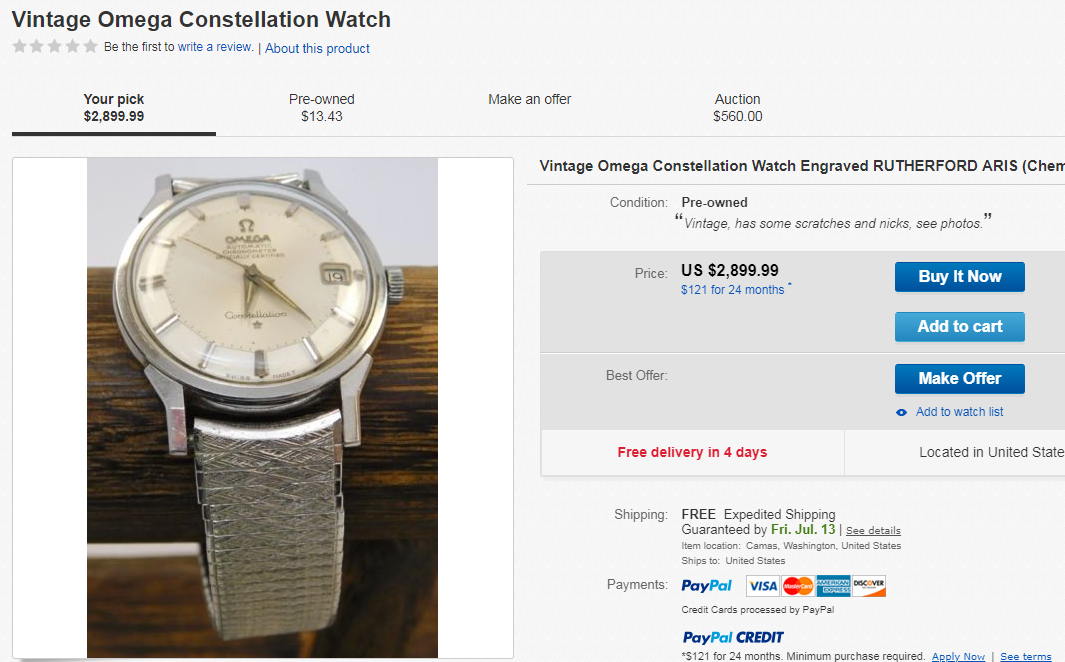Open the Make an offer tab
The height and width of the screenshot is (662, 1065).
click(530, 99)
